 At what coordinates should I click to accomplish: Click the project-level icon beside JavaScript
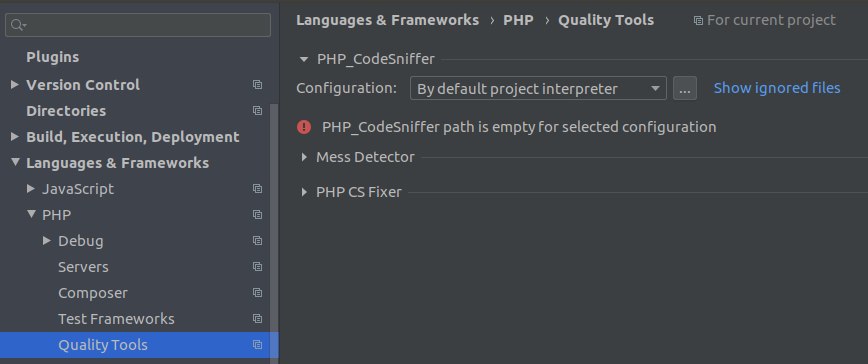[257, 189]
